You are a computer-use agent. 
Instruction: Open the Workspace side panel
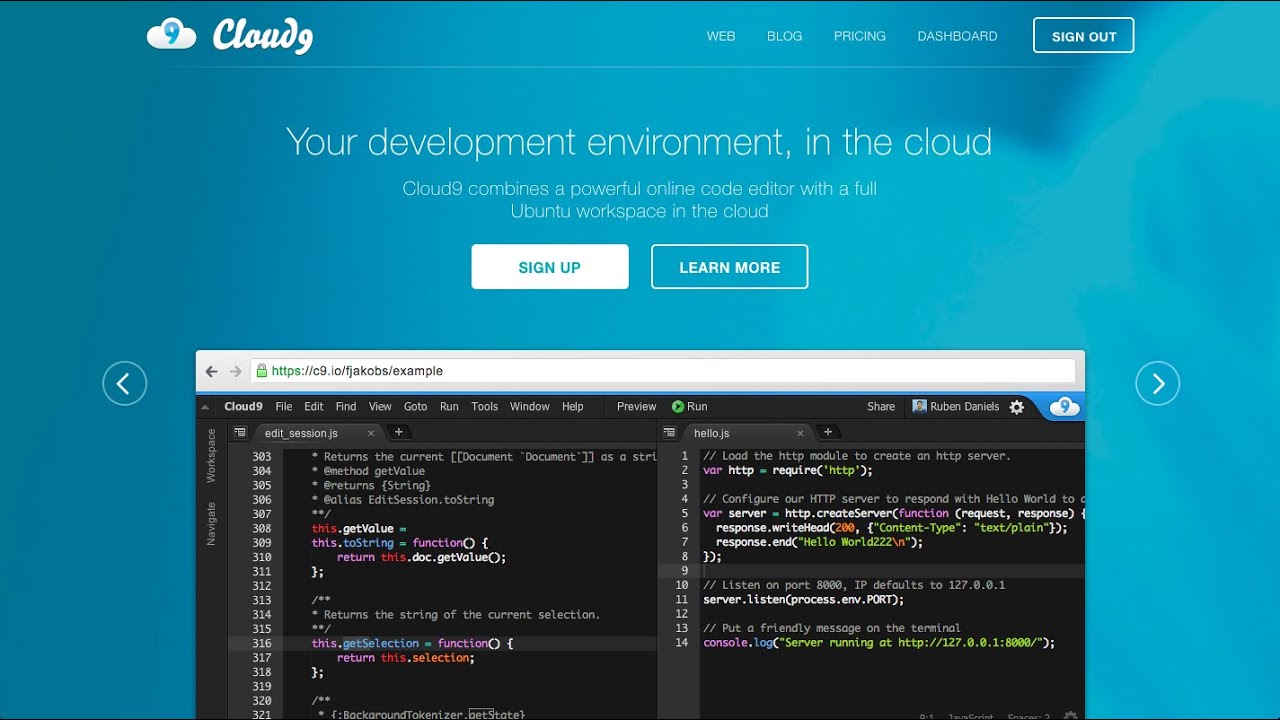click(211, 456)
